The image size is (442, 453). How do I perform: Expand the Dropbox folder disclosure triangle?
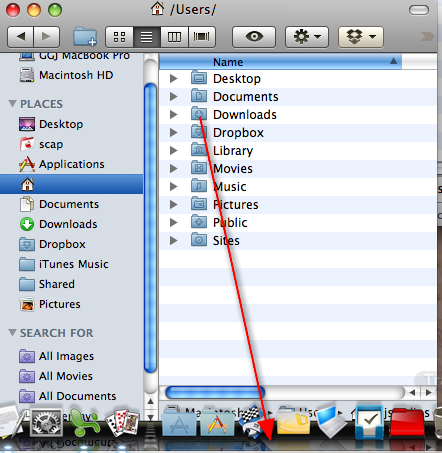coord(173,133)
